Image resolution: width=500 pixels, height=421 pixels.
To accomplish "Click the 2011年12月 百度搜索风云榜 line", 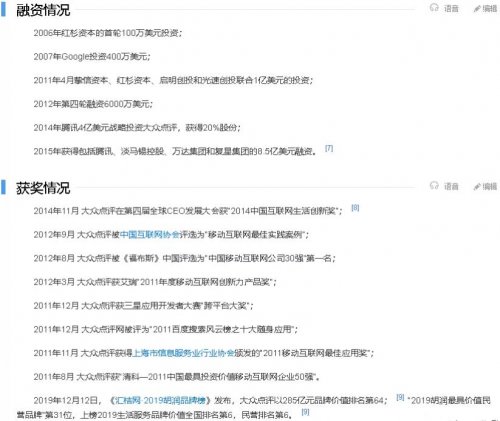I will pos(166,329).
